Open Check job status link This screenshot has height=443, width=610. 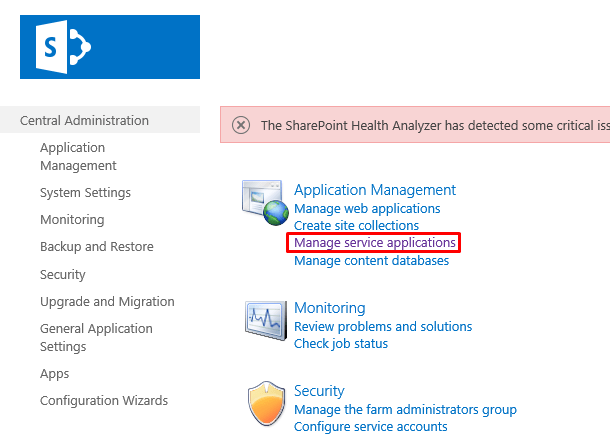click(341, 343)
